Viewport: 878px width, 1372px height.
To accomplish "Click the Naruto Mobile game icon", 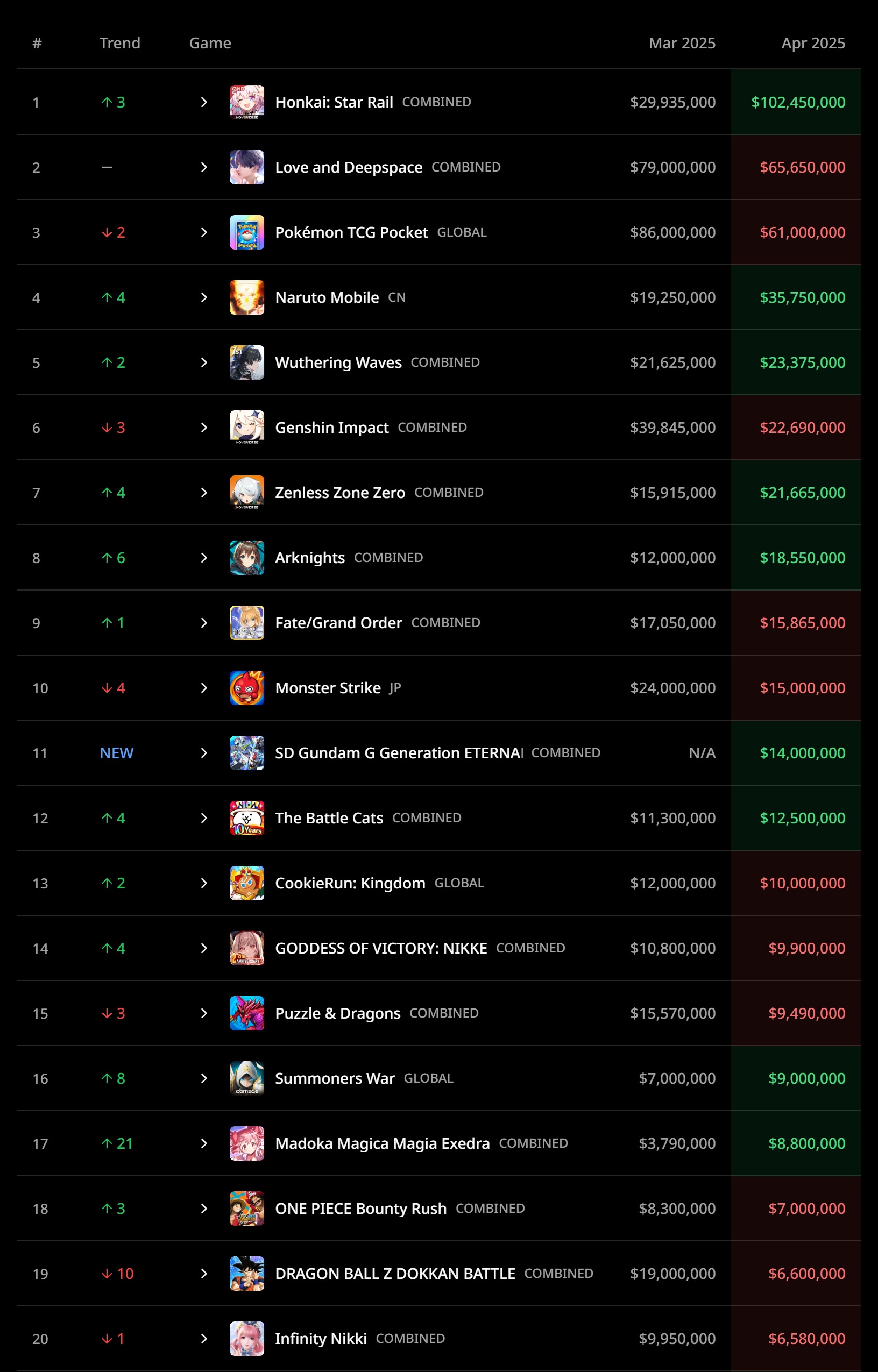I will coord(247,297).
